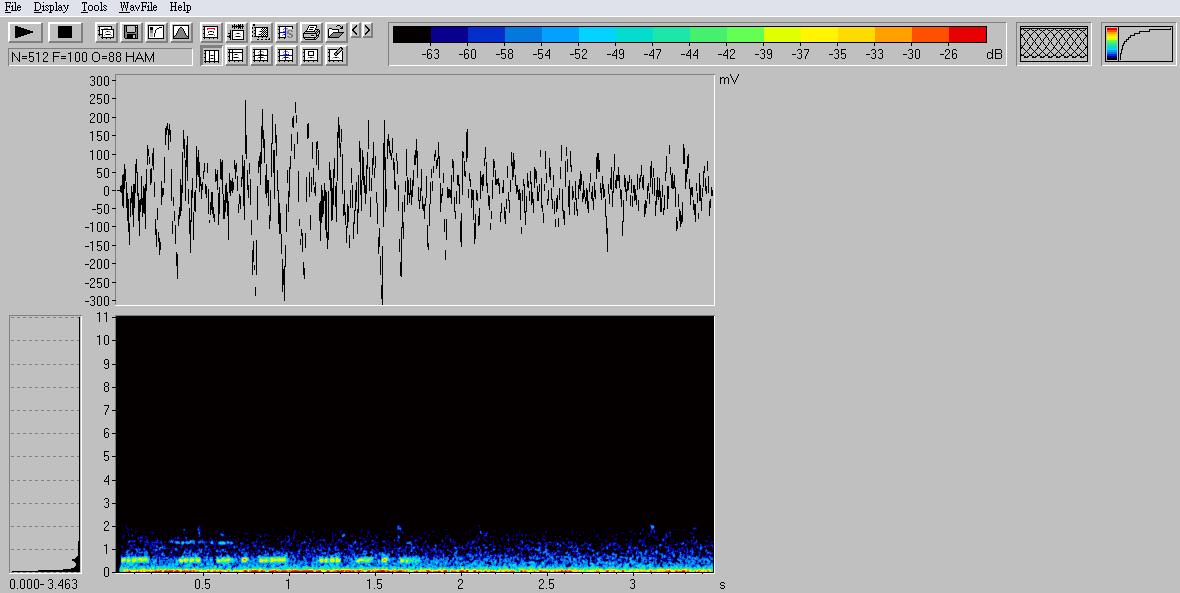This screenshot has height=593, width=1180.
Task: Click the floppy disk save icon
Action: pyautogui.click(x=131, y=33)
